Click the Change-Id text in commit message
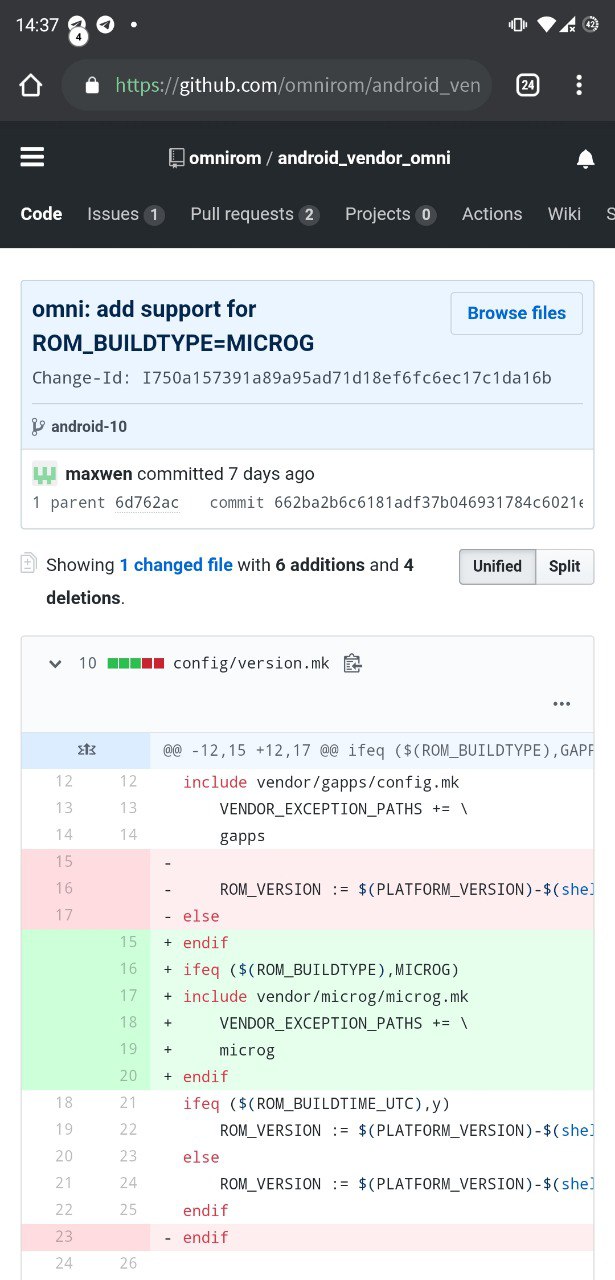615x1280 pixels. pos(292,378)
